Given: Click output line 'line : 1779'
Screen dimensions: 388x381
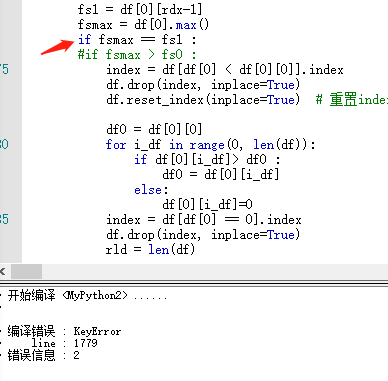Looking at the screenshot, I should 64,343.
